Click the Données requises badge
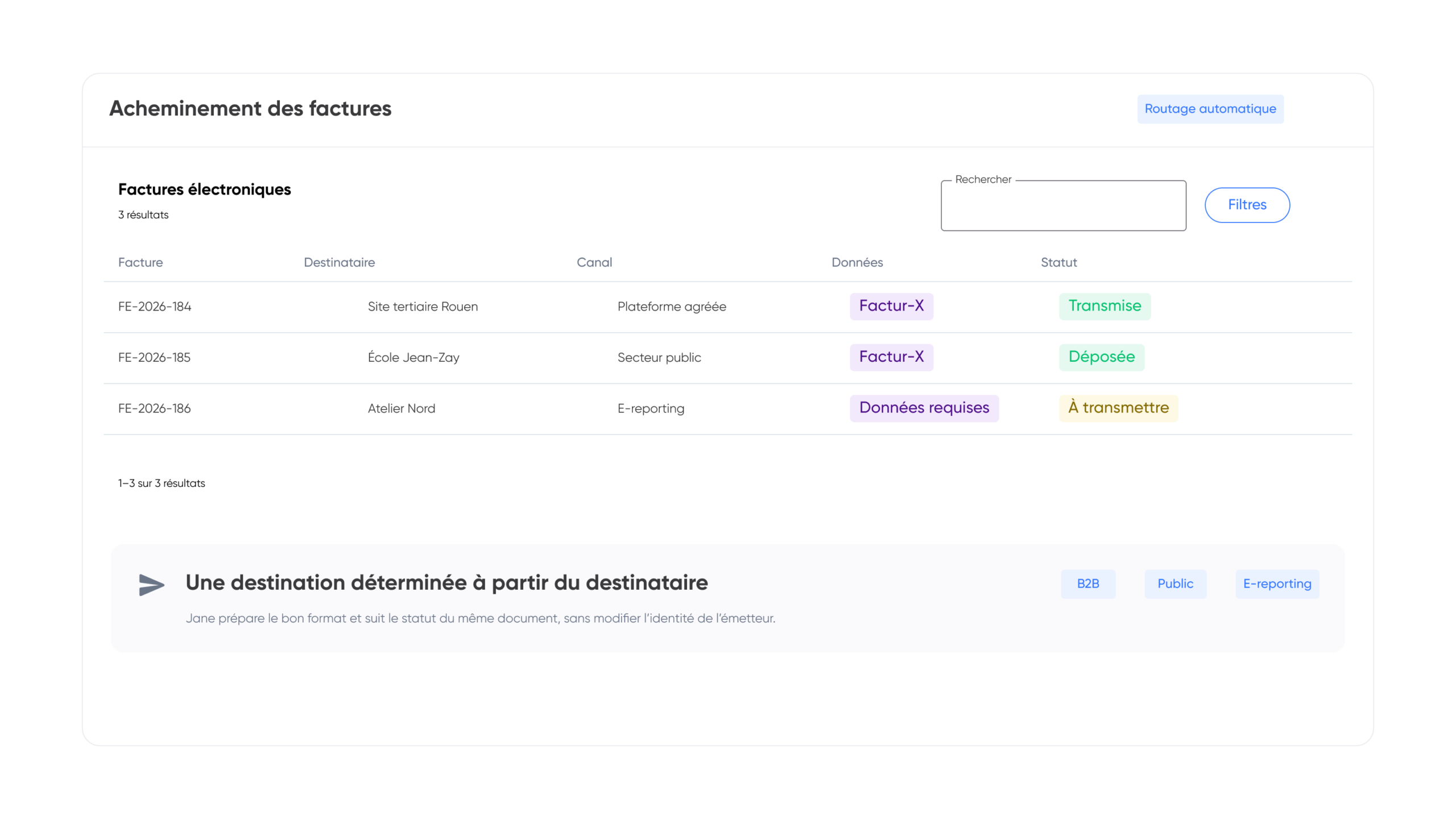The image size is (1456, 819). pyautogui.click(x=924, y=408)
